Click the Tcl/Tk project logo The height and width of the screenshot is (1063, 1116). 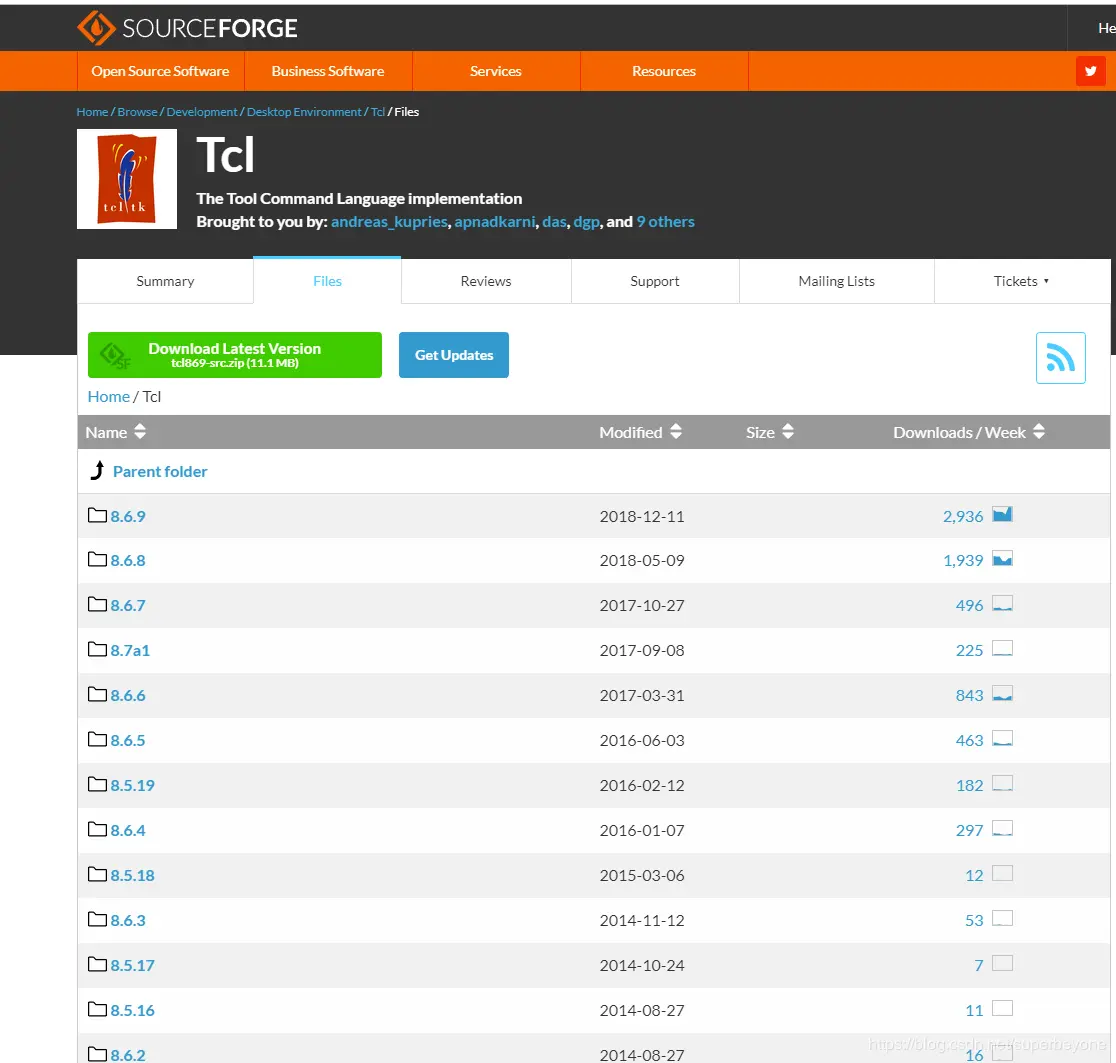pyautogui.click(x=127, y=179)
